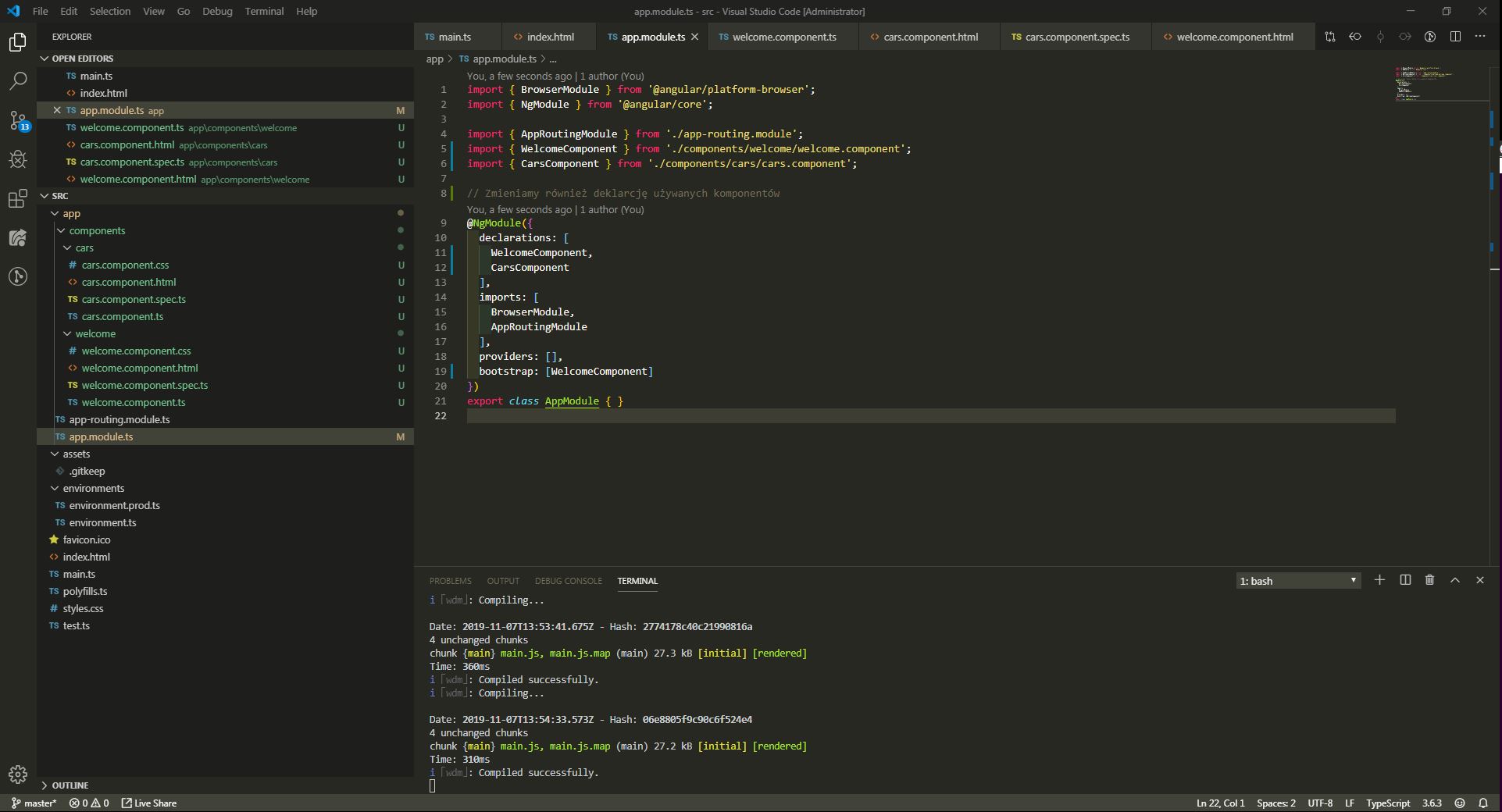
Task: Open the Manage gear icon
Action: 18,774
